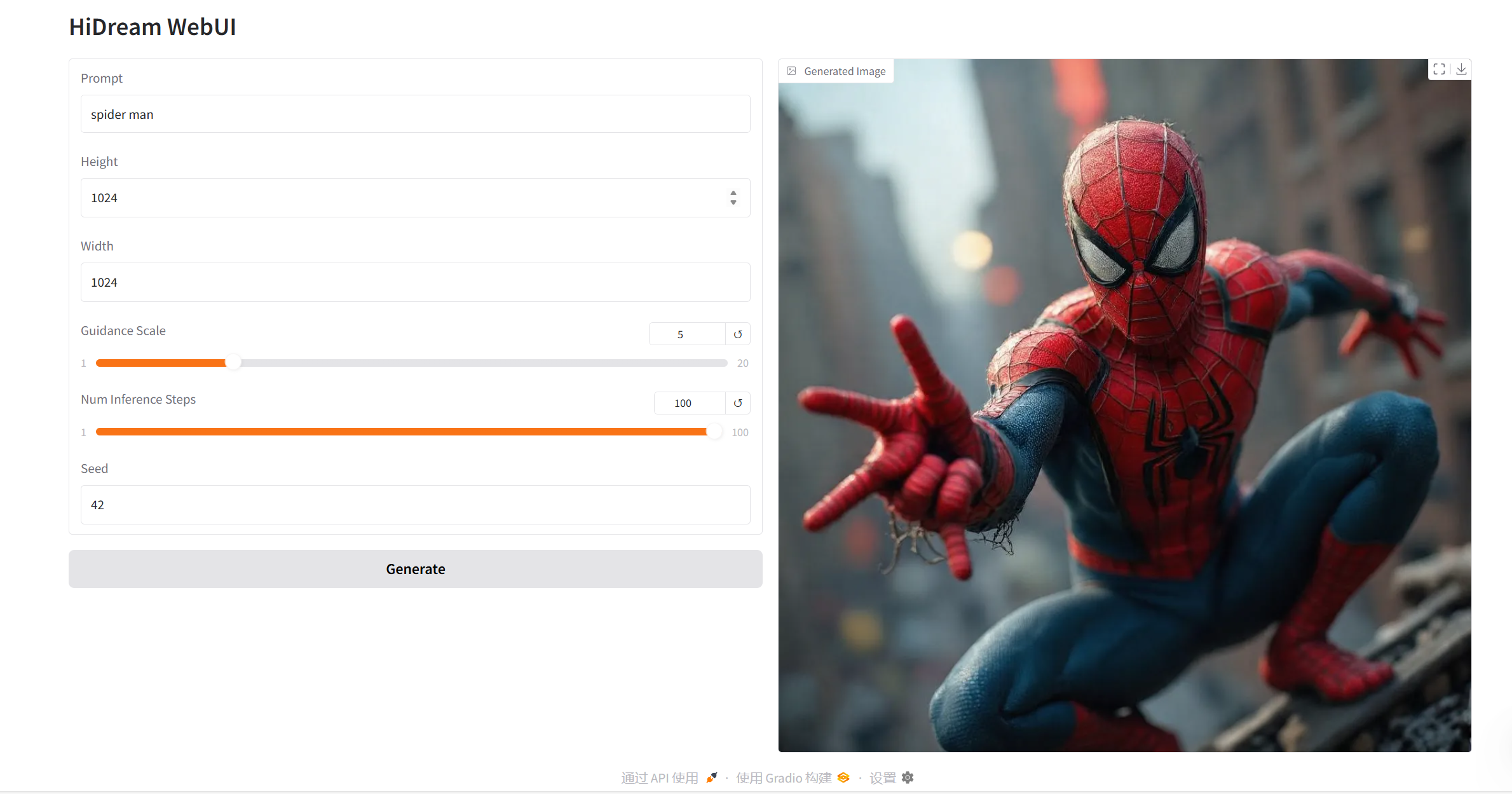Click into the Seed input field
The height and width of the screenshot is (794, 1512).
[415, 505]
